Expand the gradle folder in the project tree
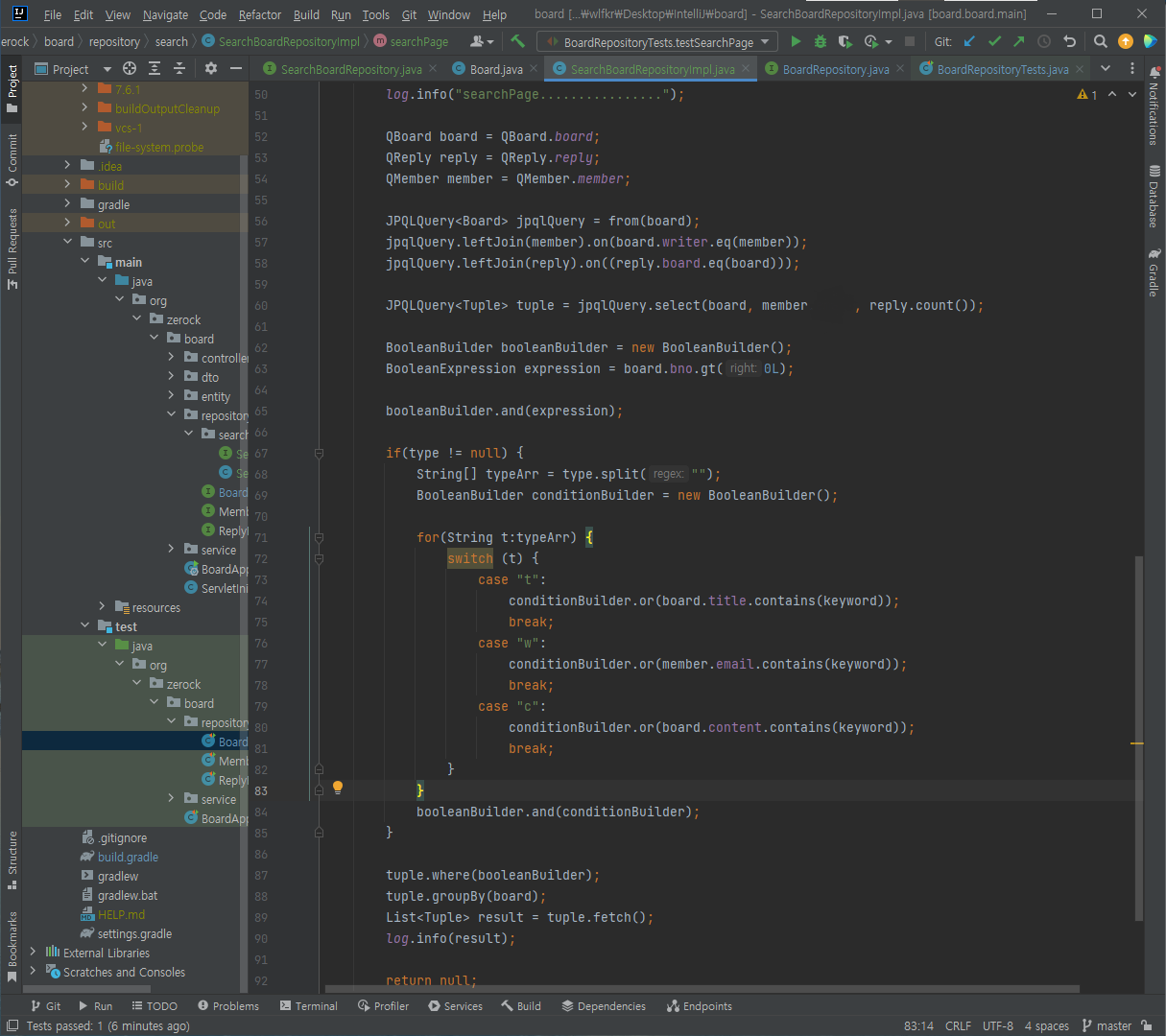The width and height of the screenshot is (1166, 1036). click(x=67, y=204)
